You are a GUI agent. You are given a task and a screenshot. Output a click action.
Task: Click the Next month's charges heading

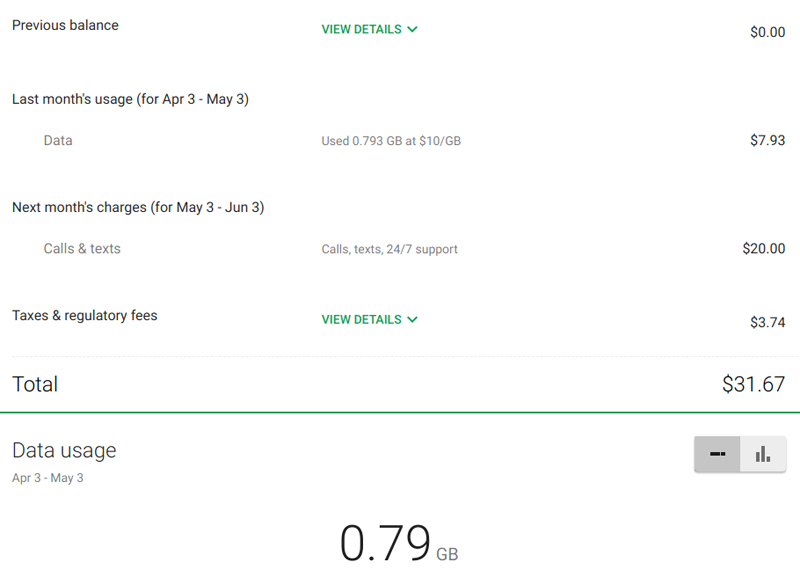point(138,207)
